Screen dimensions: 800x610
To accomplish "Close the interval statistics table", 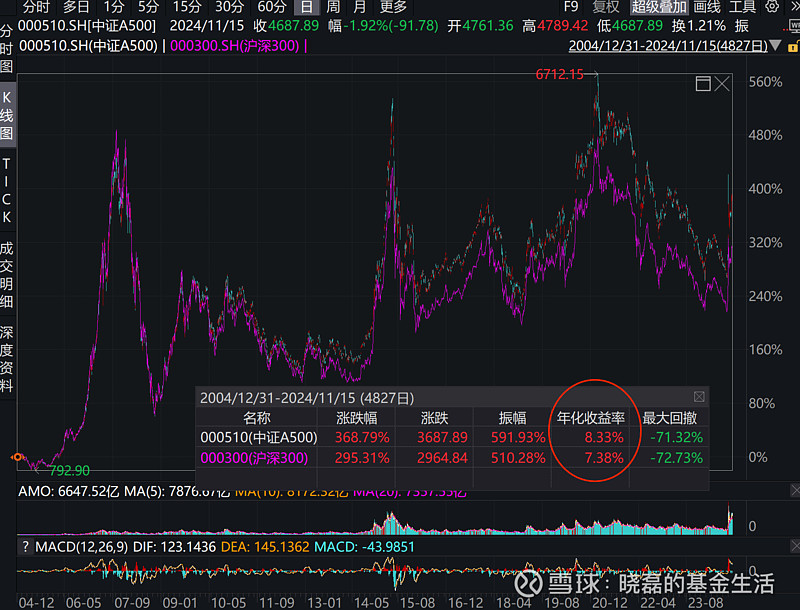I will click(x=699, y=397).
